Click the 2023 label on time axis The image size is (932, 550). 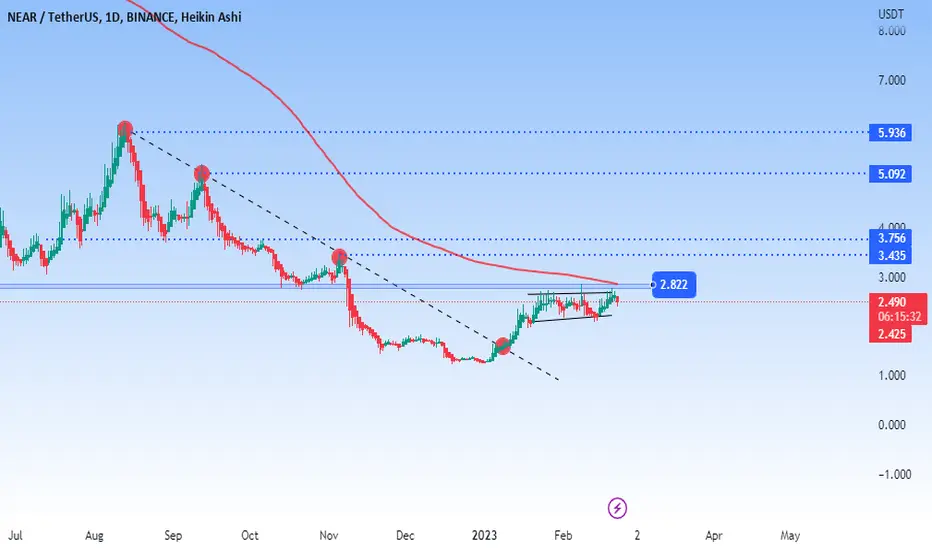tap(484, 536)
